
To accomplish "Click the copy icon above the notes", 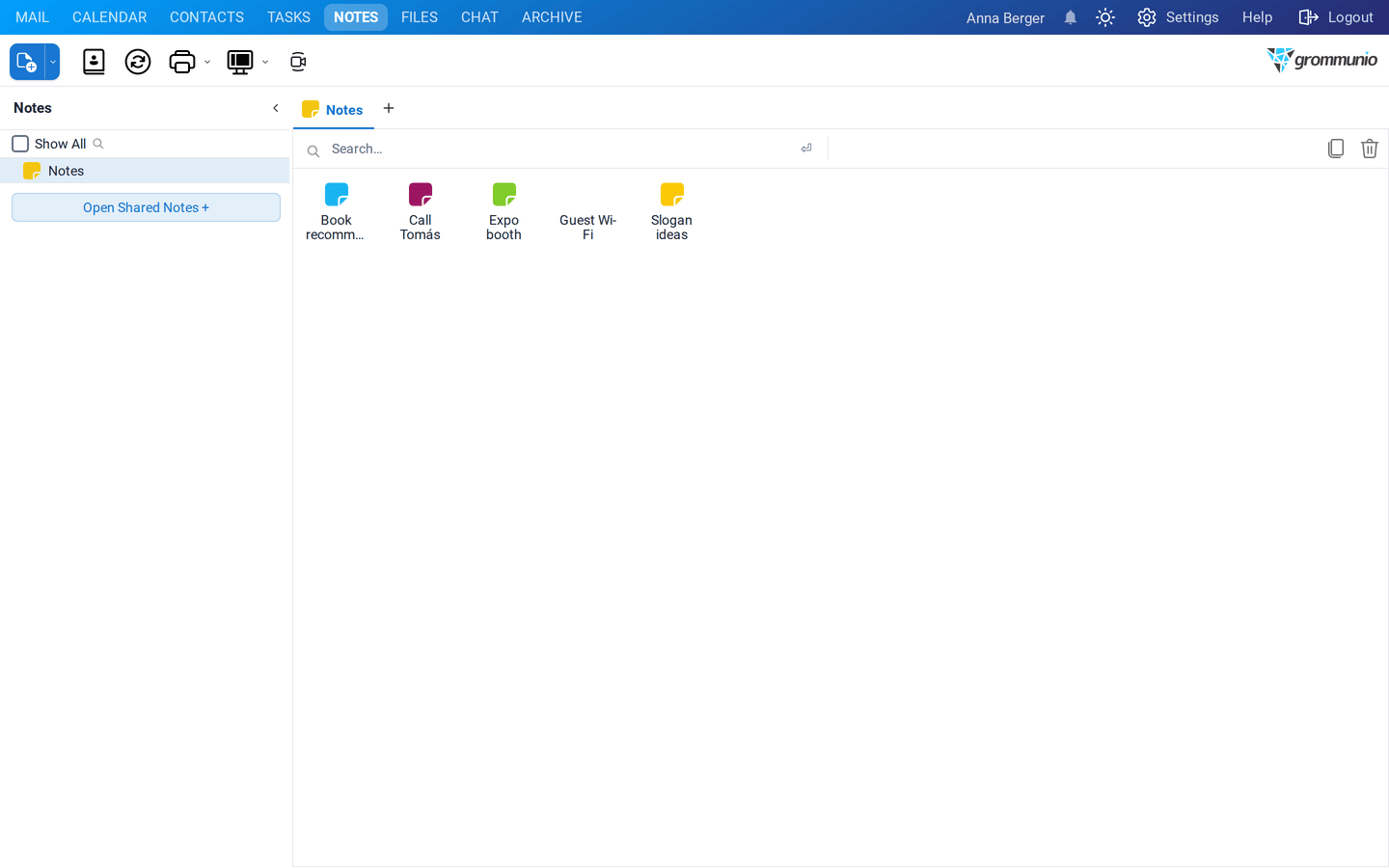I will pos(1336,149).
